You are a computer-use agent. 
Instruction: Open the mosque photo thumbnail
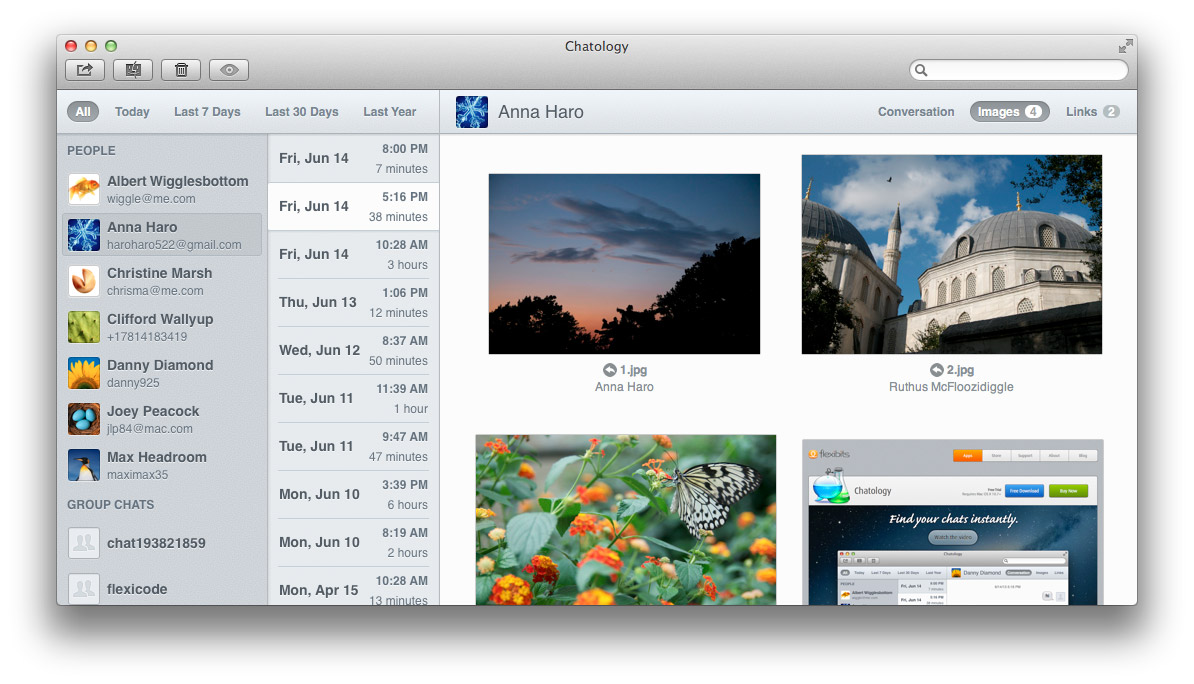951,254
